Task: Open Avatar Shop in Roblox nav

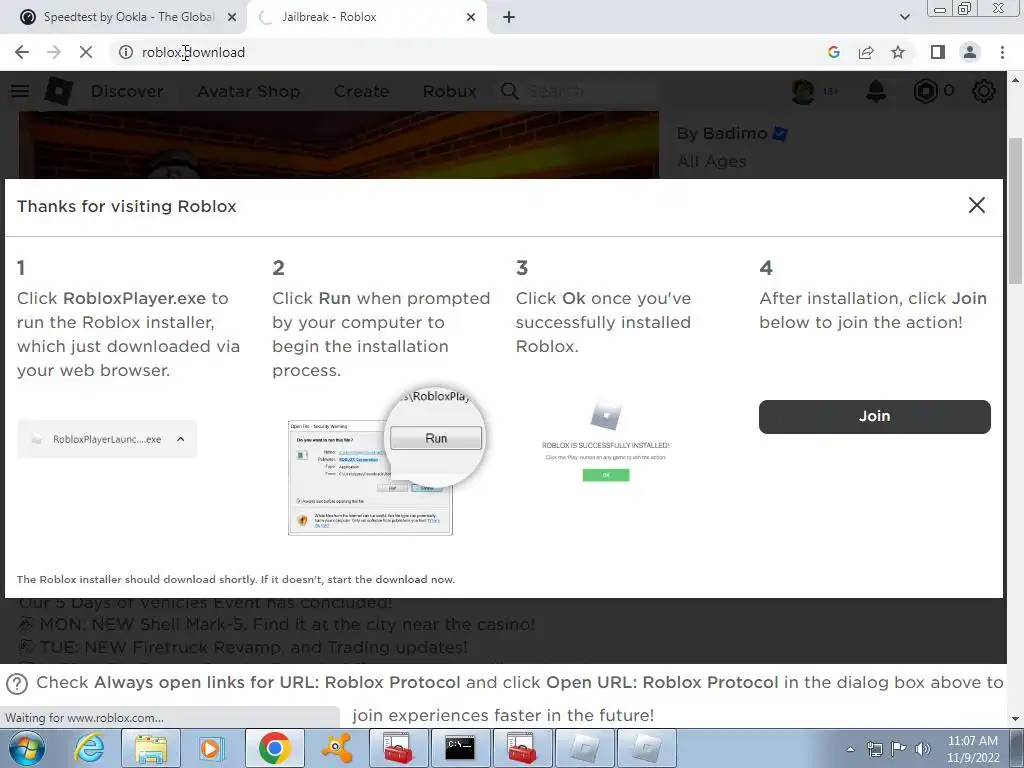Action: tap(248, 91)
